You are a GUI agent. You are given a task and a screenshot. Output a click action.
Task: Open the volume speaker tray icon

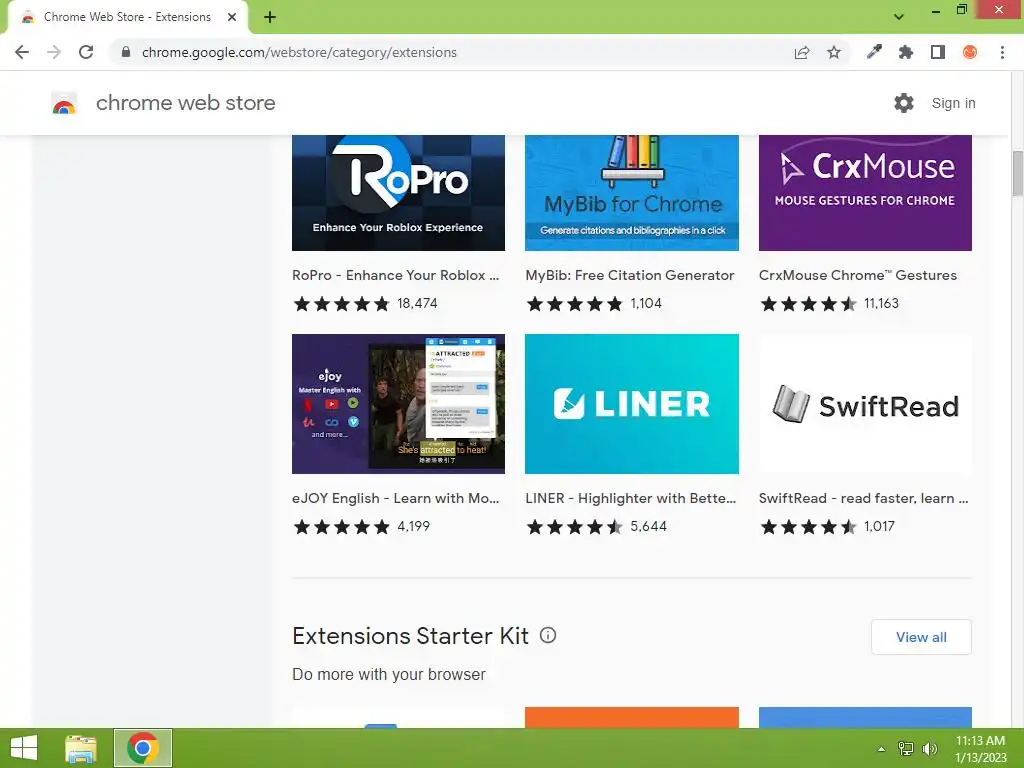tap(929, 748)
